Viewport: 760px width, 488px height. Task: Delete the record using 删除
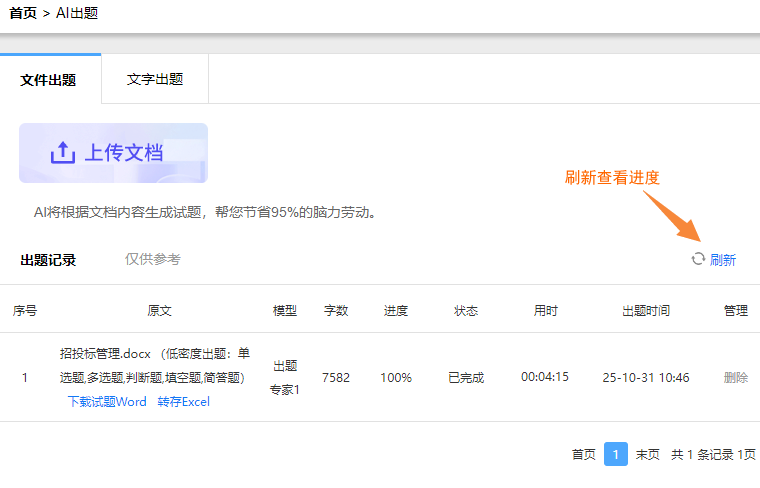(x=736, y=377)
